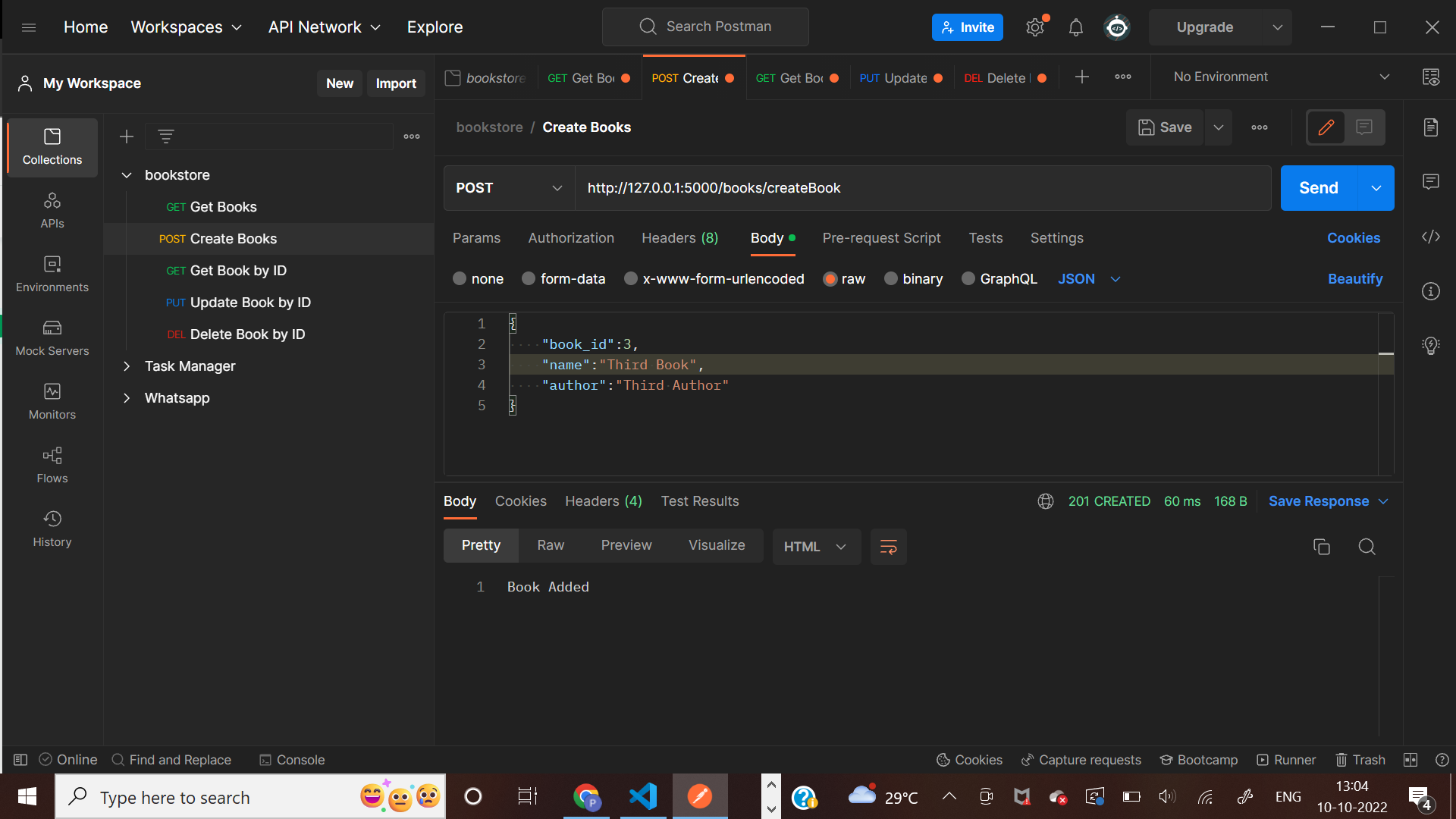Select the Flows sidebar icon
The image size is (1456, 819).
pos(52,465)
